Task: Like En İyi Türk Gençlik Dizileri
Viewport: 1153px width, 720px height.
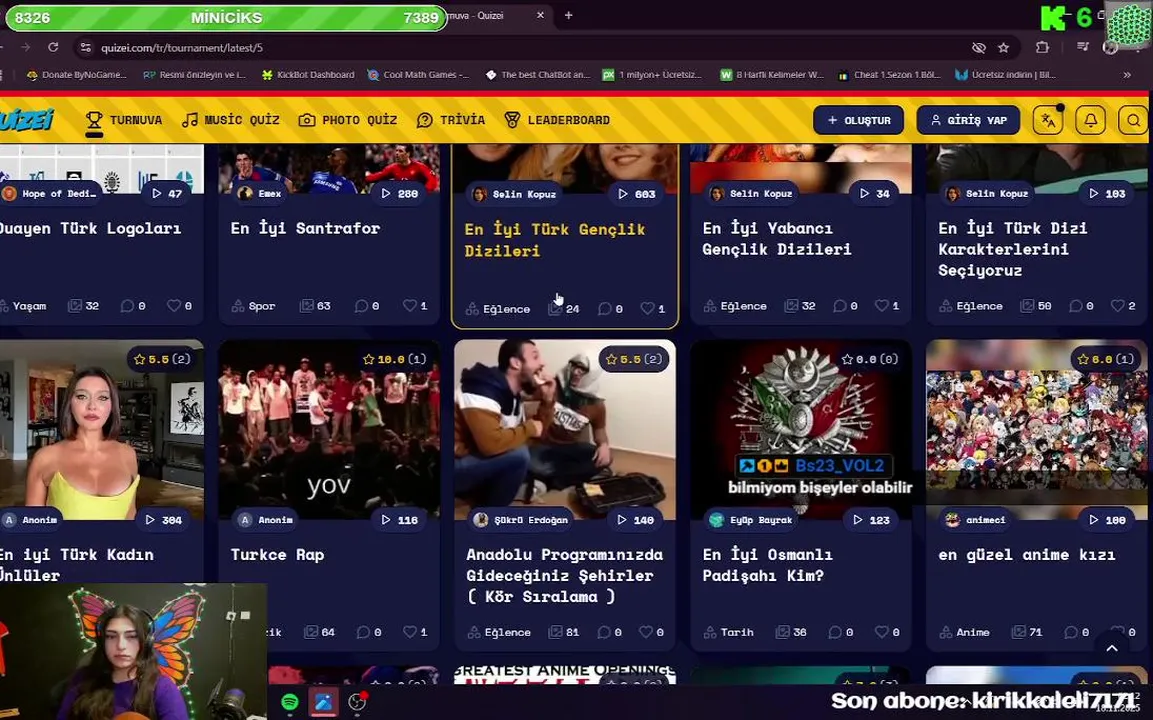Action: pyautogui.click(x=652, y=308)
